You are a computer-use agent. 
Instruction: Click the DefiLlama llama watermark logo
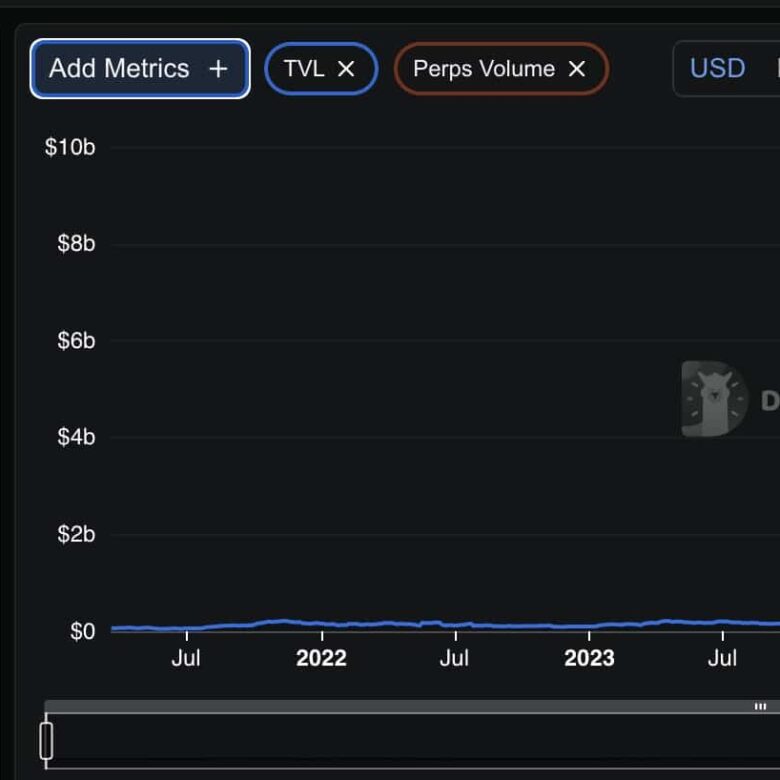point(715,399)
